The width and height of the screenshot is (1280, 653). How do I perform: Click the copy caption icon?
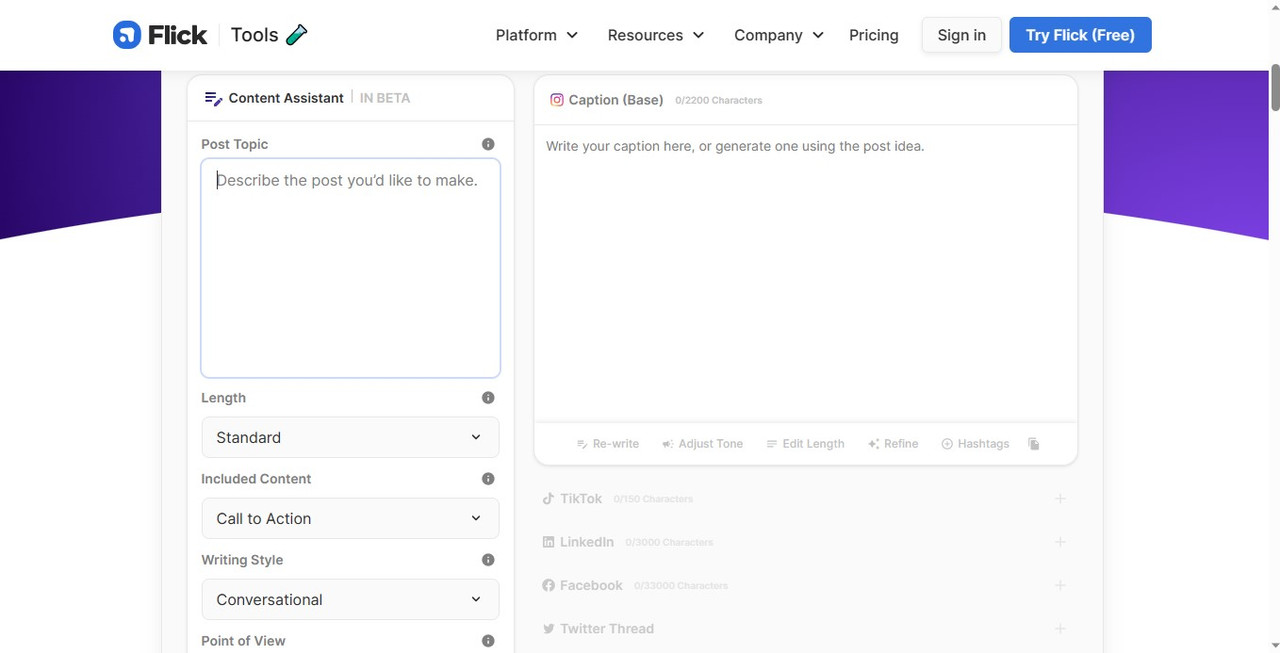pyautogui.click(x=1034, y=444)
